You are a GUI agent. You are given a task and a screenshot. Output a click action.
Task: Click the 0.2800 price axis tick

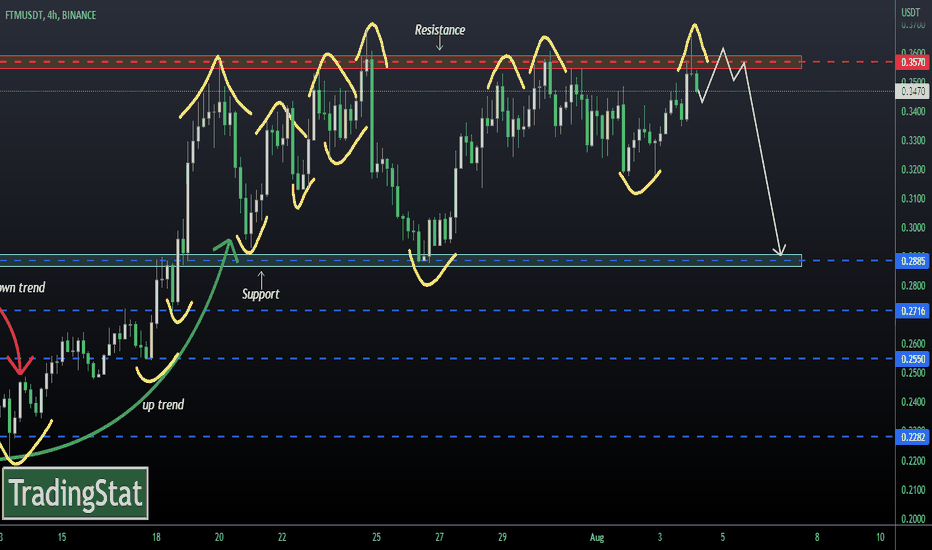pos(913,286)
